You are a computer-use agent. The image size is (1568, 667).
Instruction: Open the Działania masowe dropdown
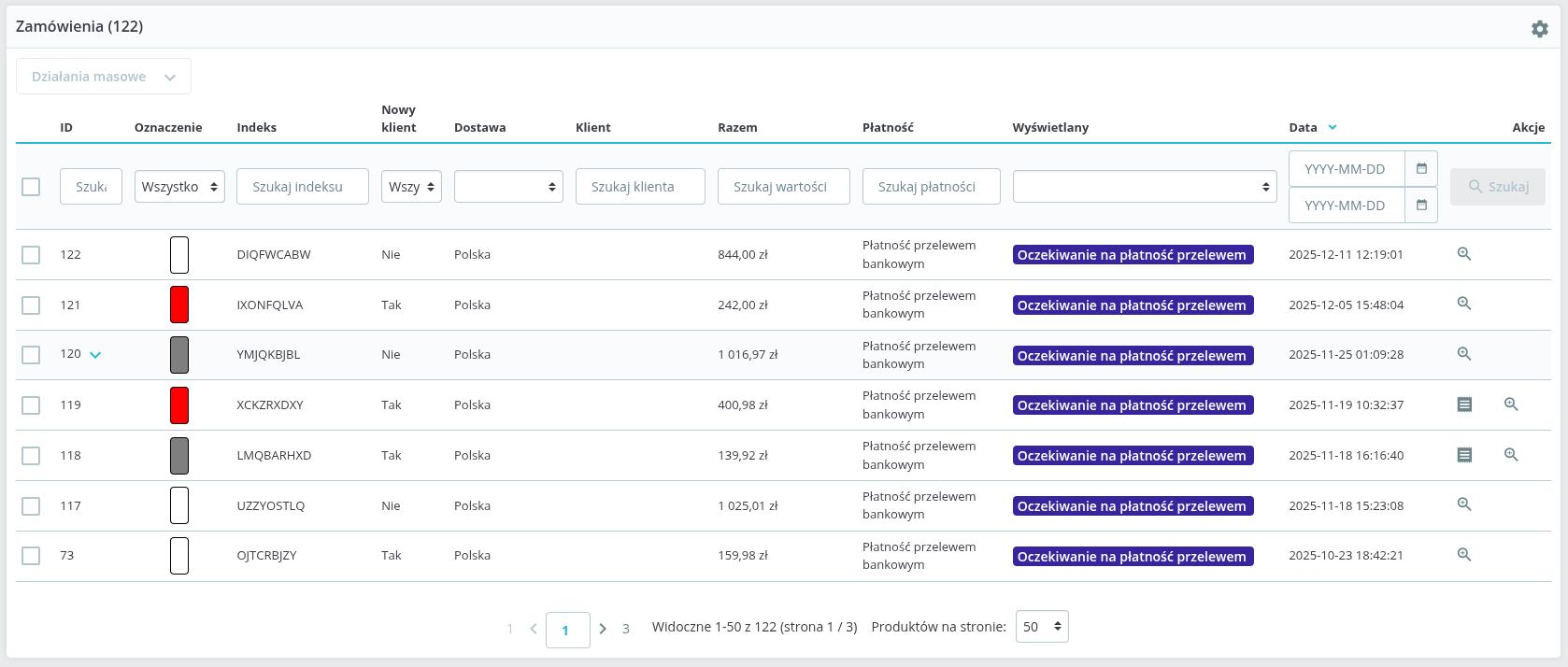[104, 77]
